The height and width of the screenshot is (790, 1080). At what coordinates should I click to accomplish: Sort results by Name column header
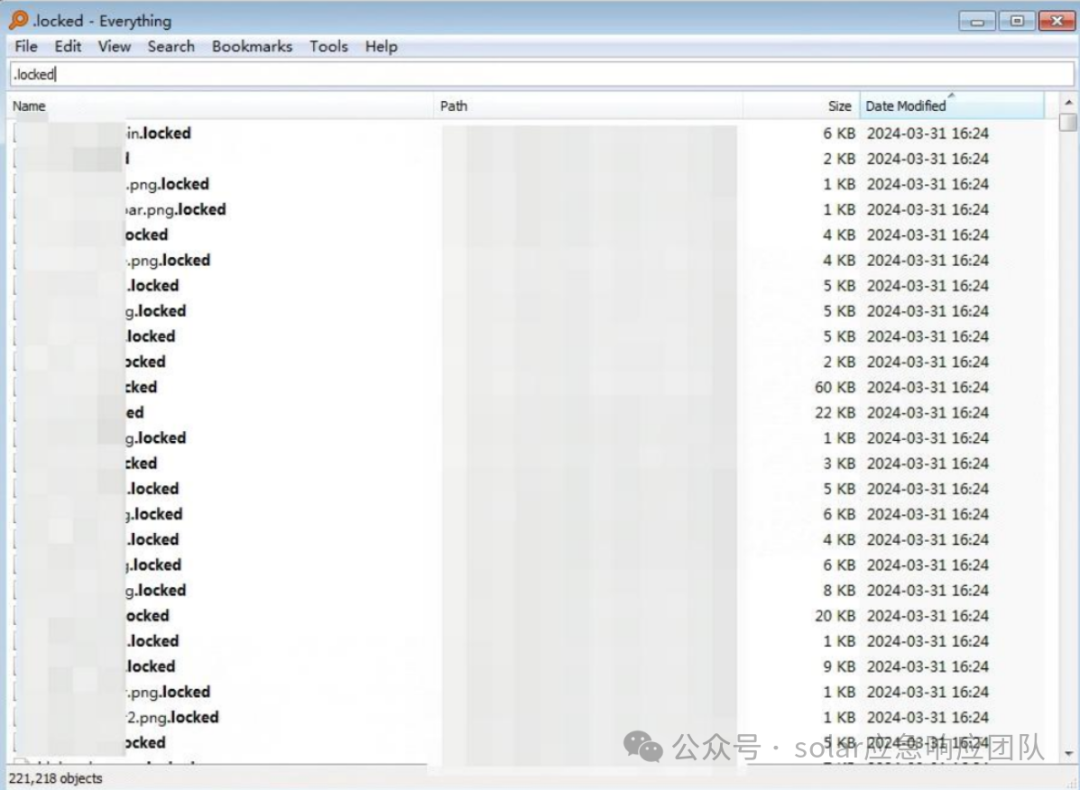coord(220,106)
